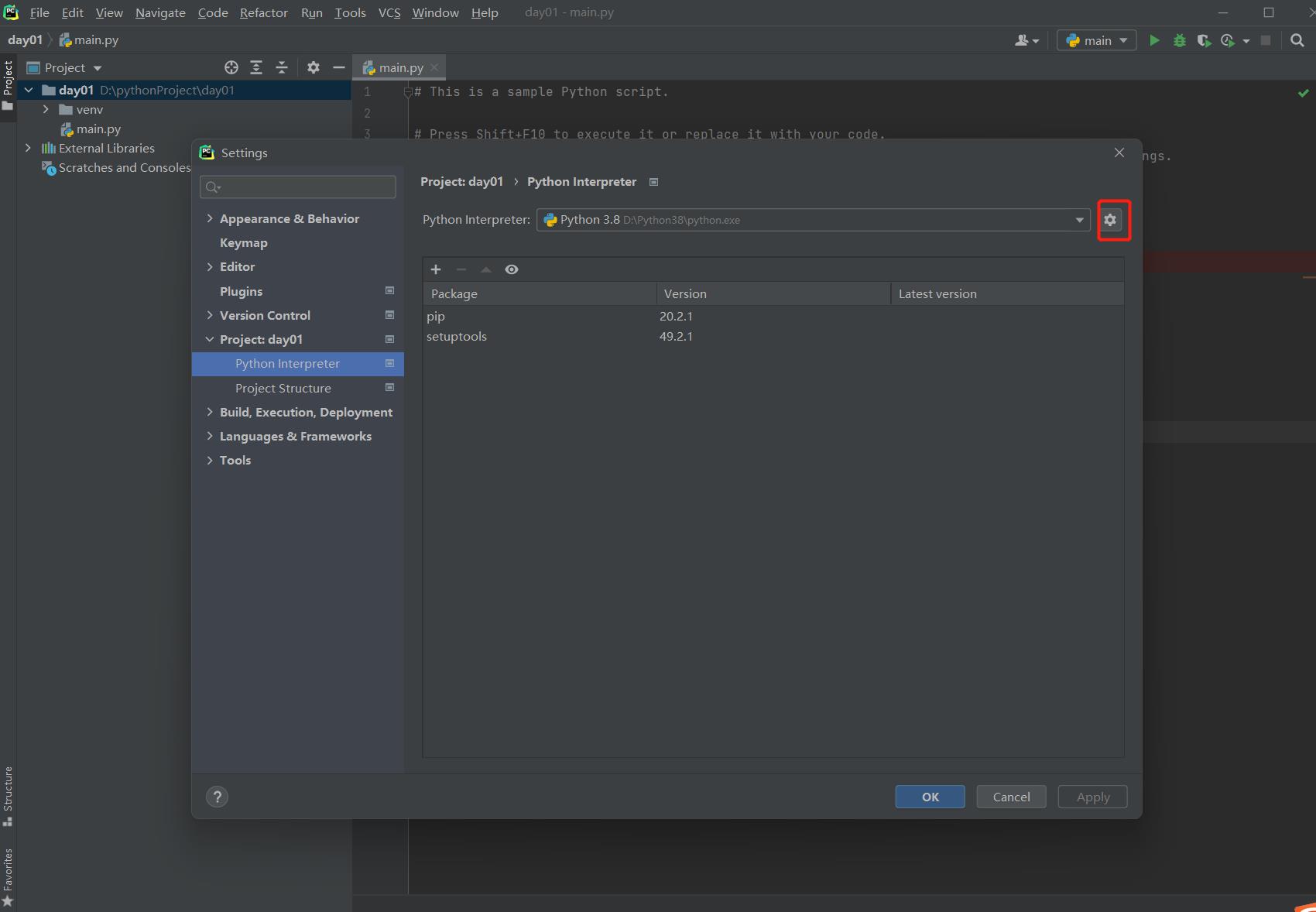Toggle show early releases eye icon
Image resolution: width=1316 pixels, height=912 pixels.
[x=512, y=269]
